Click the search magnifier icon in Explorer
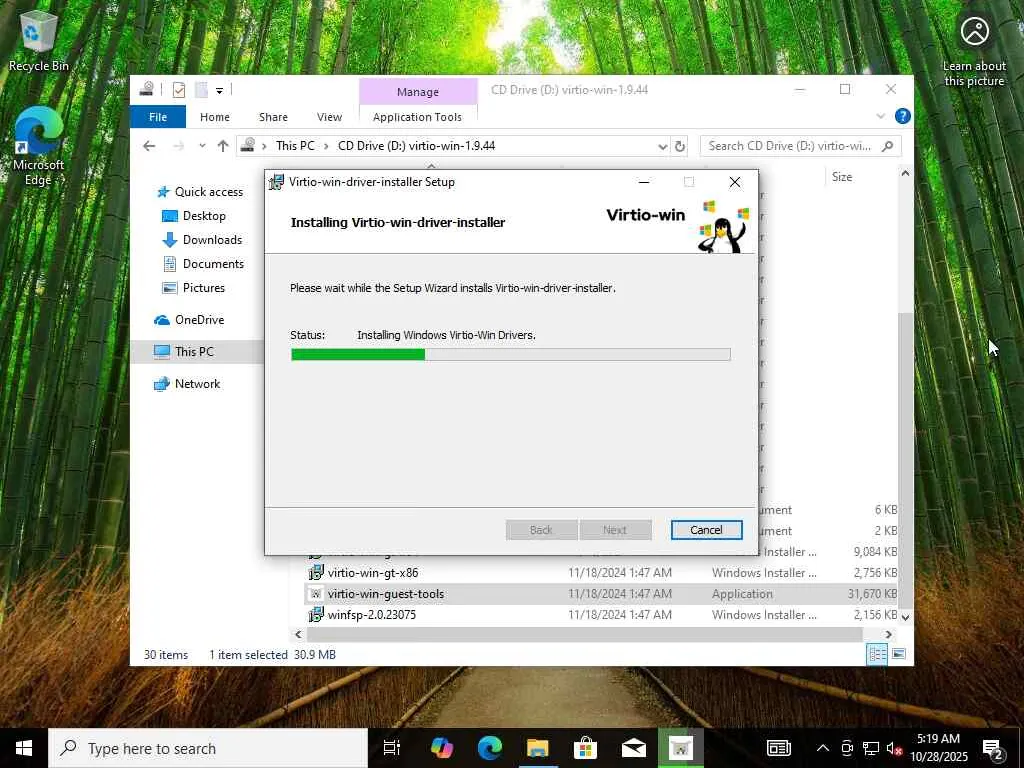The height and width of the screenshot is (768, 1024). click(887, 146)
